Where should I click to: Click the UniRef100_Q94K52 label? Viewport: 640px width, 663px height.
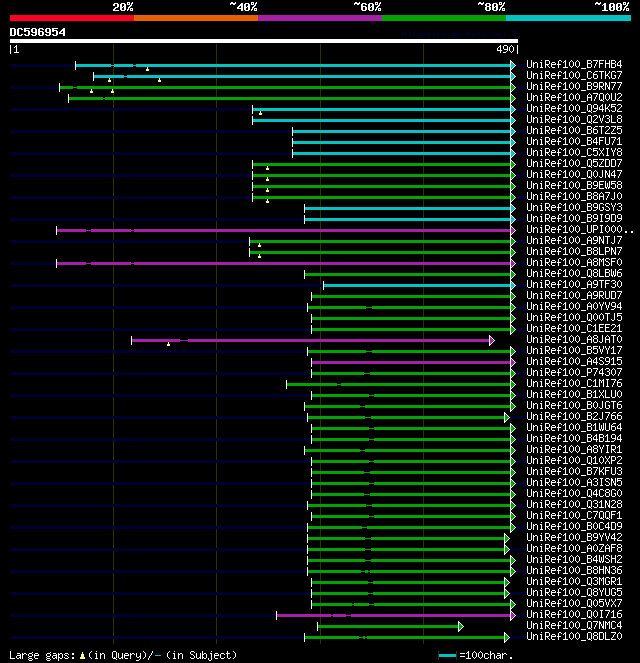pyautogui.click(x=574, y=108)
